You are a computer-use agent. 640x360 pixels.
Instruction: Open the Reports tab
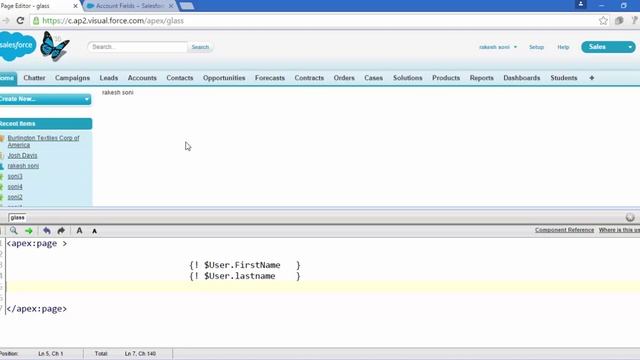tap(481, 78)
